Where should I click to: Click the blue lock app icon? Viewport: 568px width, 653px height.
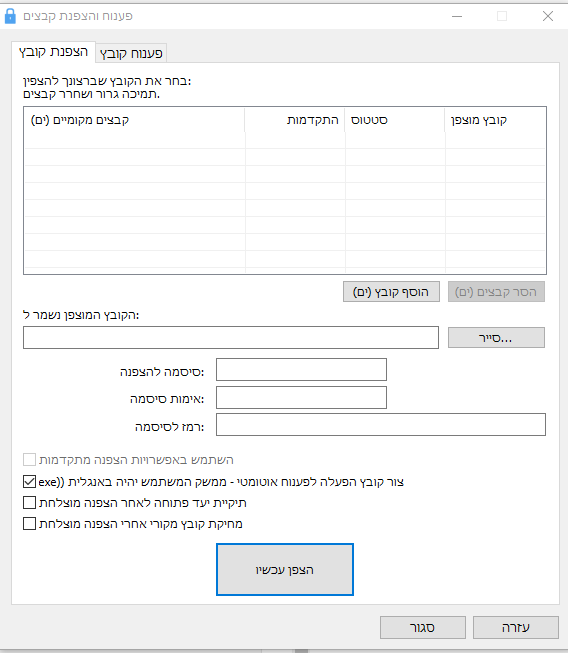click(x=10, y=16)
